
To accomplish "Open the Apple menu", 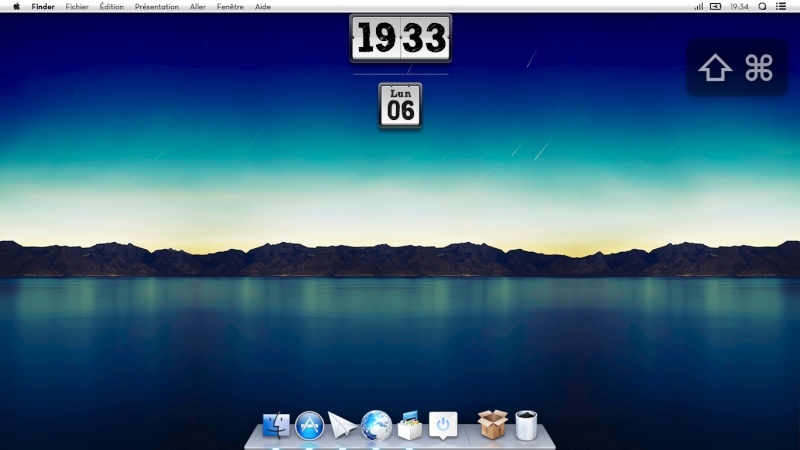I will 16,6.
